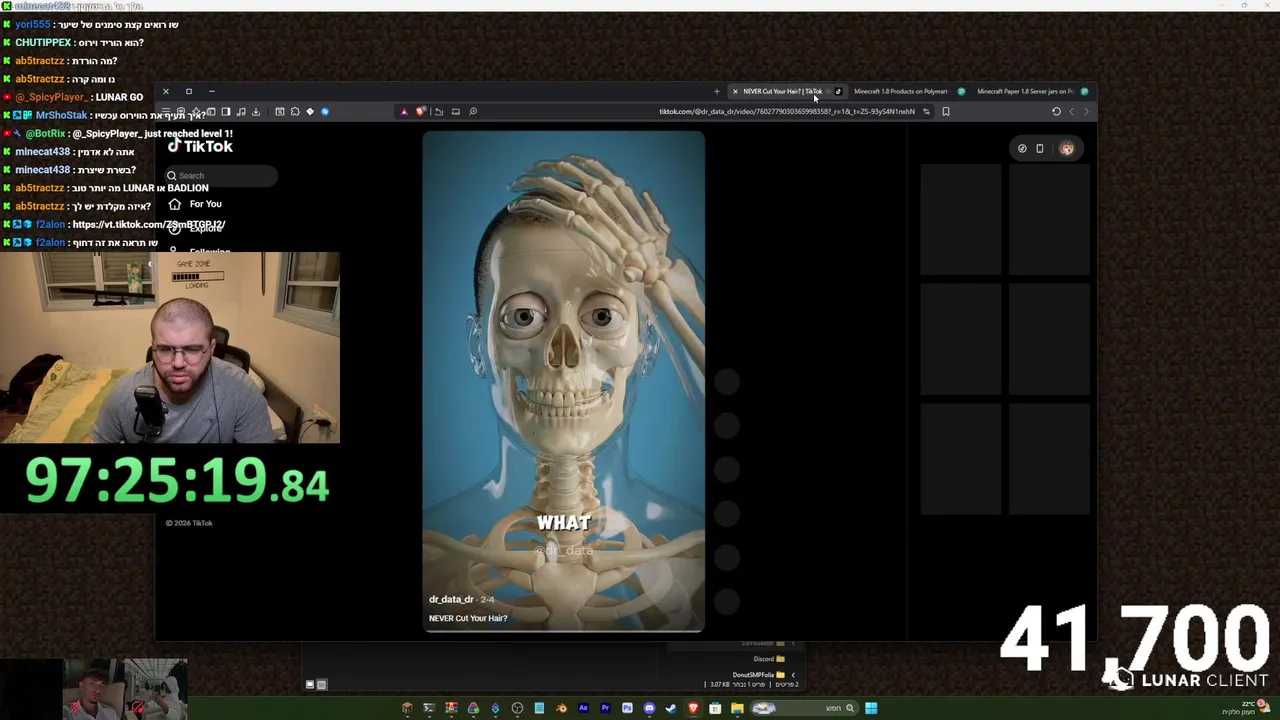Expand the DonutSMPFolia folder chevron
Screen dimensions: 1280x720
pos(793,674)
